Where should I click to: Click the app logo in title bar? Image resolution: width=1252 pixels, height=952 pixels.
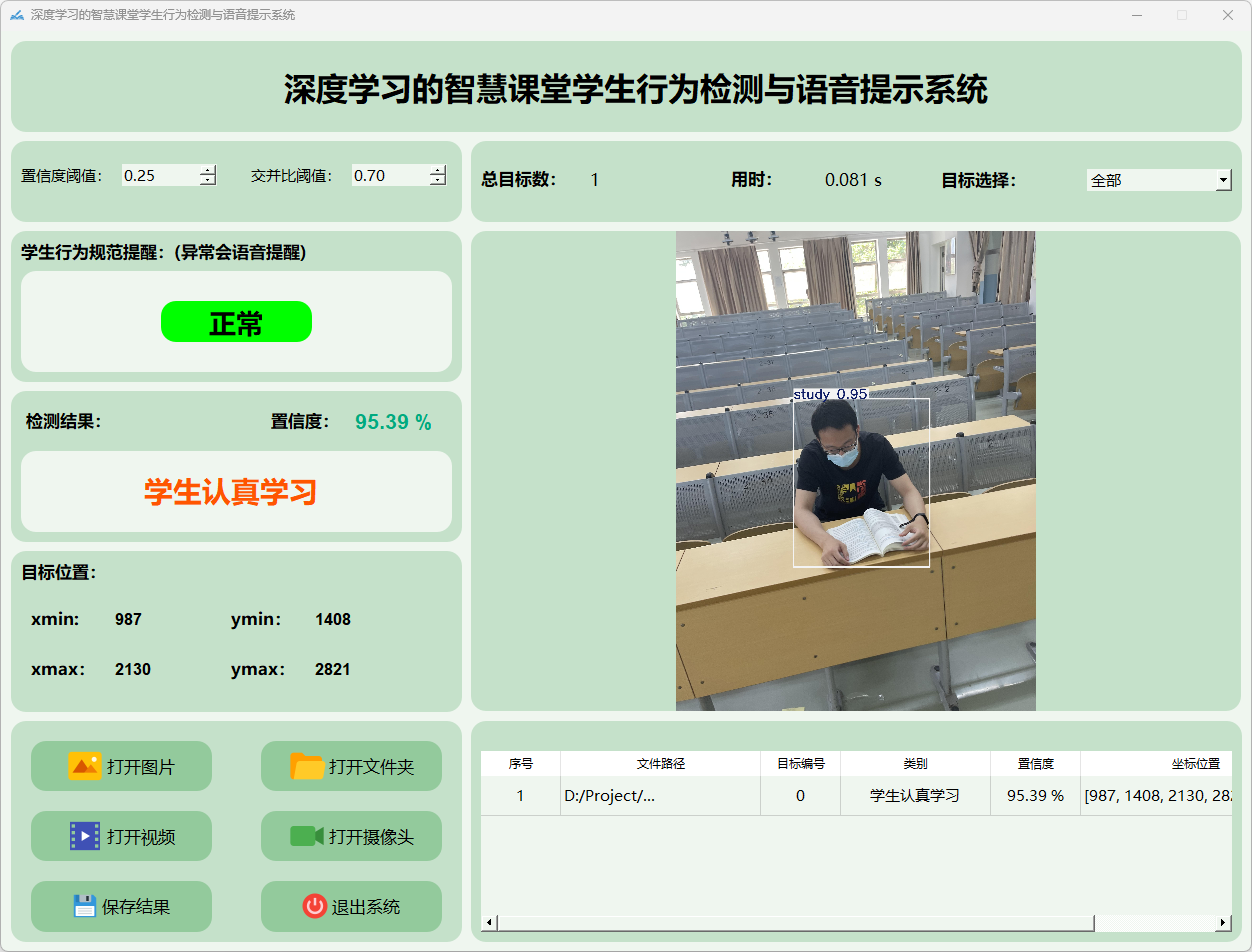point(17,15)
